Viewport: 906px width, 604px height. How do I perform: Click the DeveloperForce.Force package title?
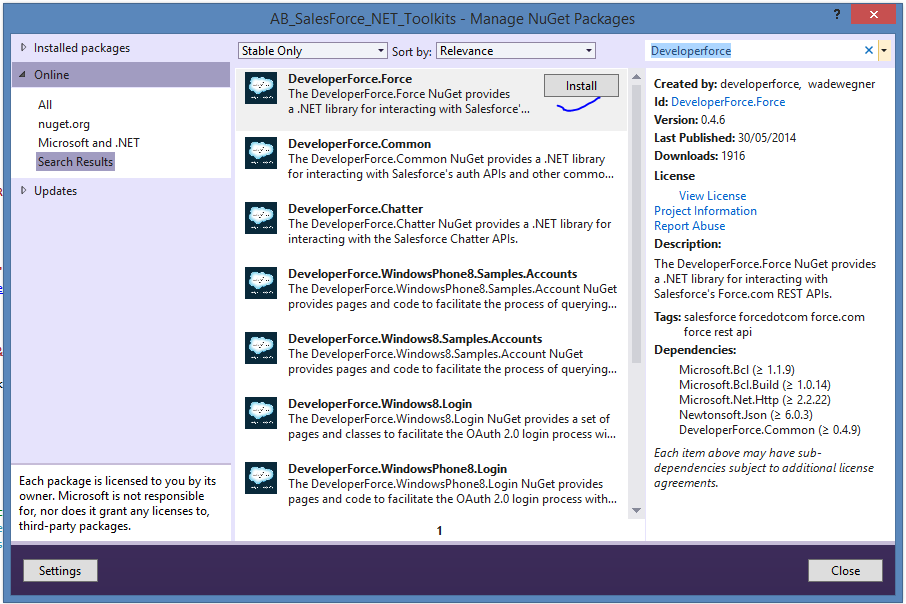coord(350,79)
